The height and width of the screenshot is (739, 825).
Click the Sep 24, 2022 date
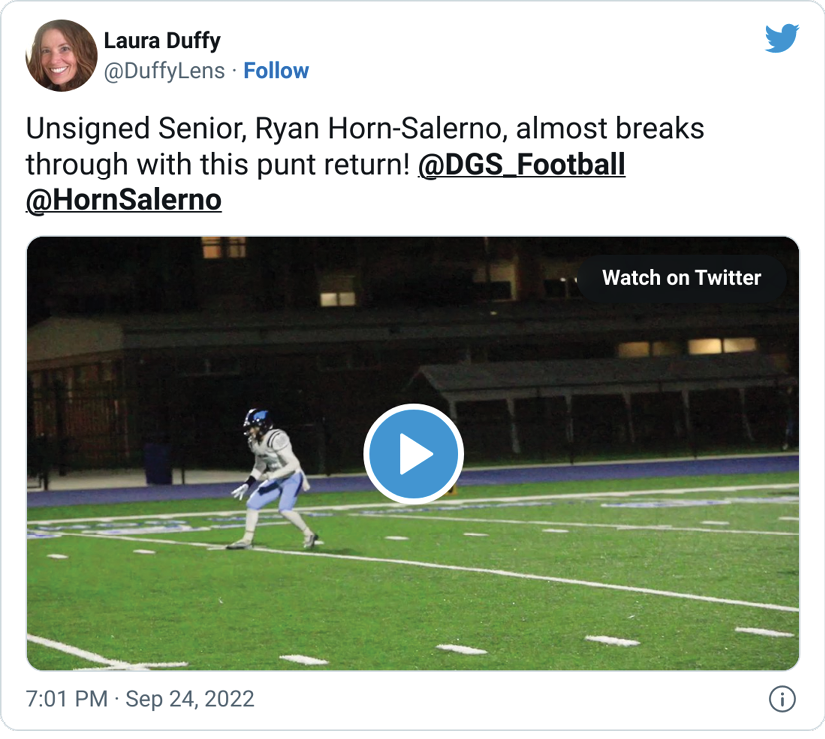coord(191,699)
